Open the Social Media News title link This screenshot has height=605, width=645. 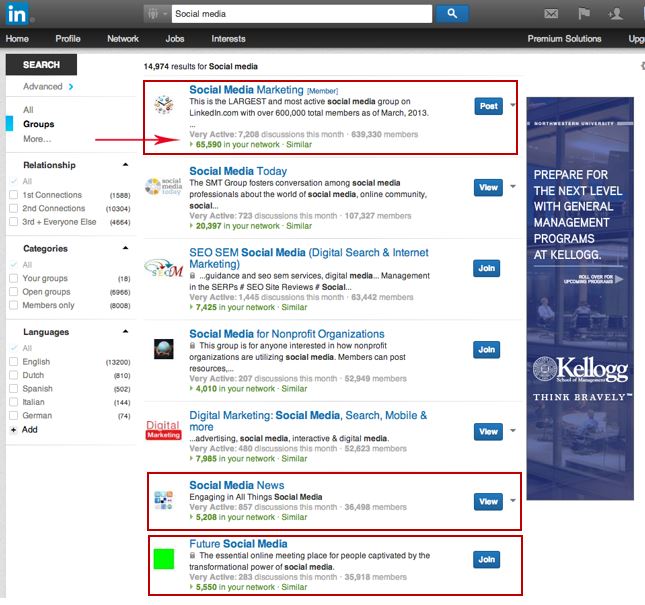point(237,485)
